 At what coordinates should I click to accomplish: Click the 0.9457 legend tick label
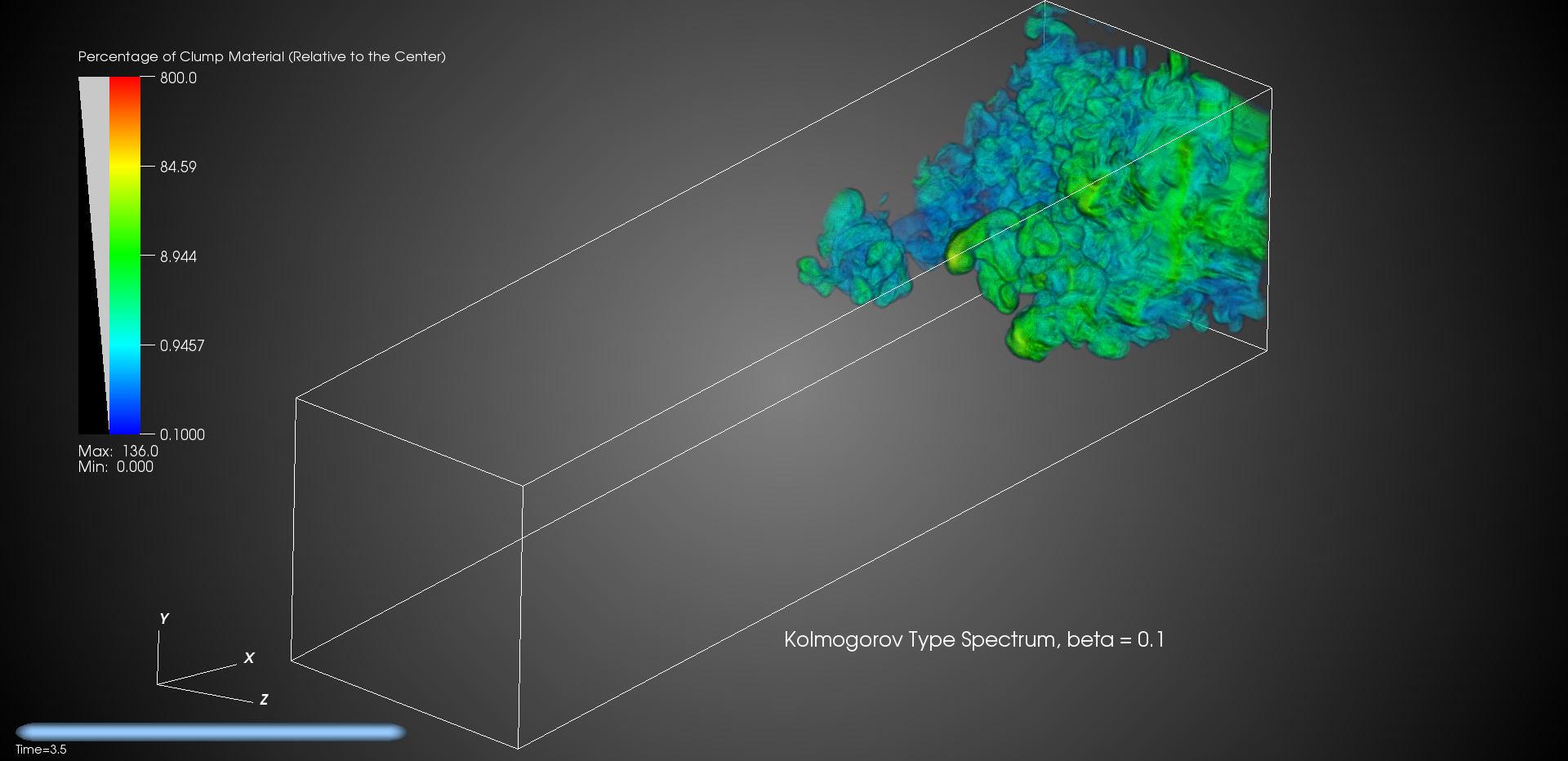click(x=182, y=345)
